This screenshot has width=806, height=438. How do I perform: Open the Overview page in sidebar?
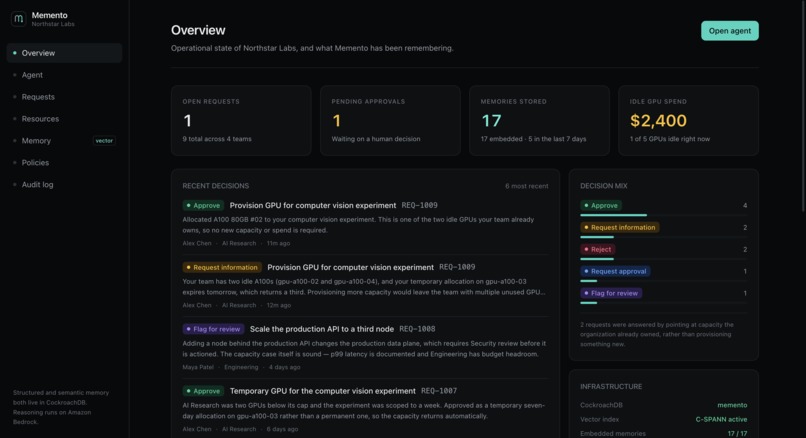[x=64, y=53]
